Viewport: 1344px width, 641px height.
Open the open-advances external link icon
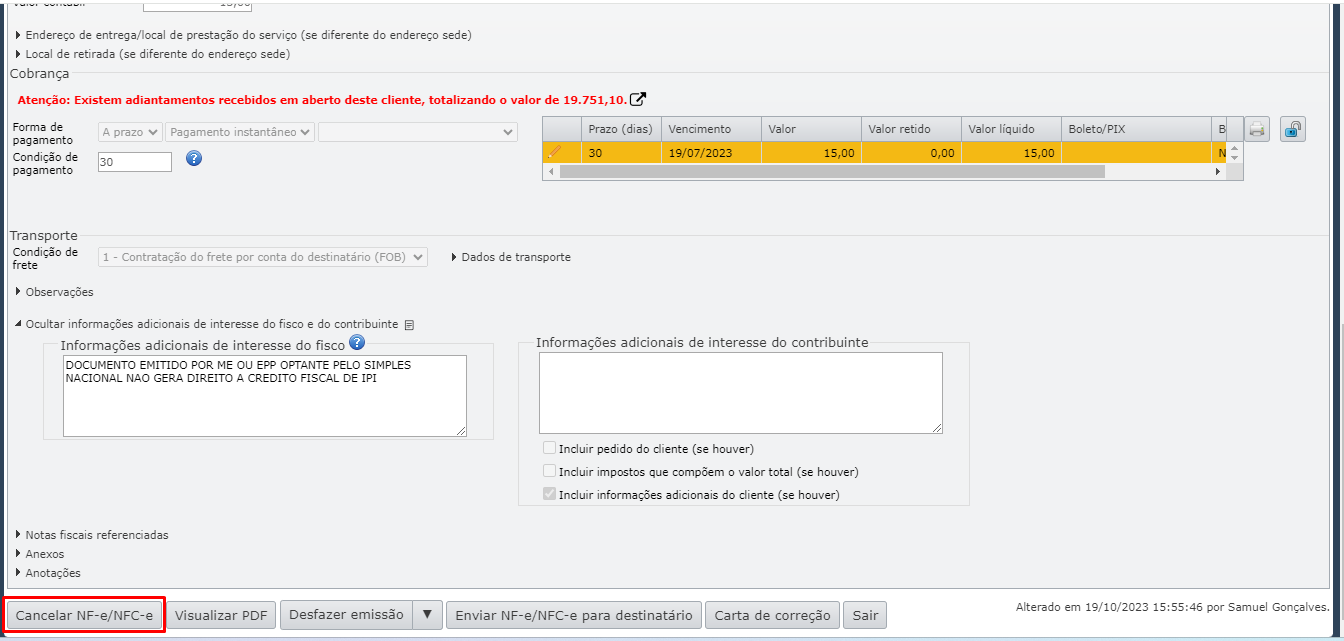coord(637,99)
